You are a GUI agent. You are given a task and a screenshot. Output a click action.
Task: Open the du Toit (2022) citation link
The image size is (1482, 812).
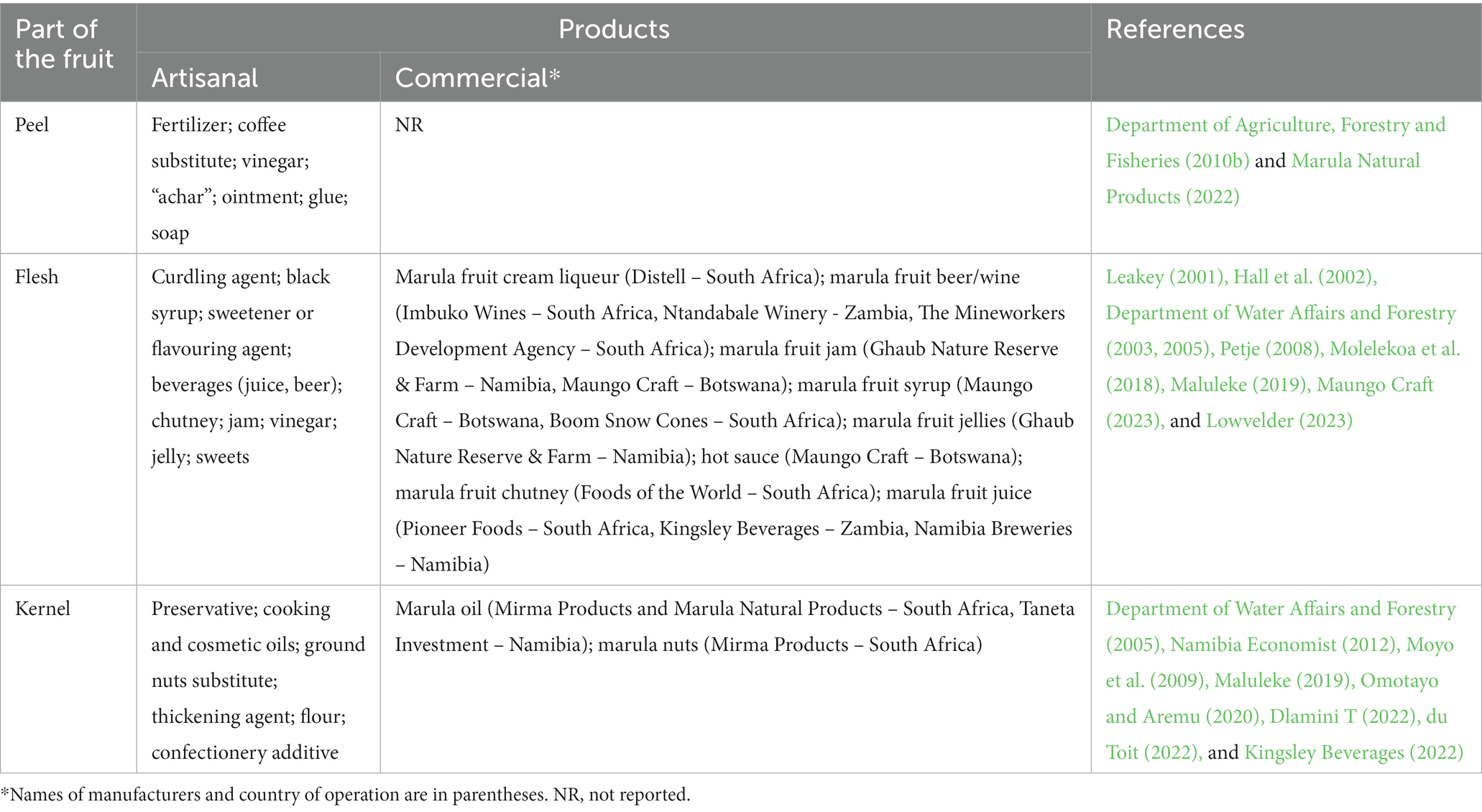click(x=1276, y=735)
